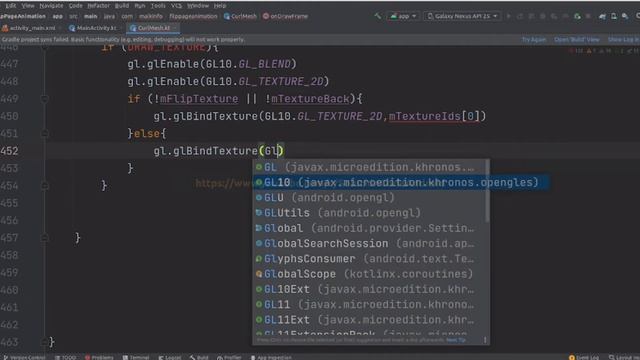
Task: Open the Code menu
Action: [x=76, y=6]
